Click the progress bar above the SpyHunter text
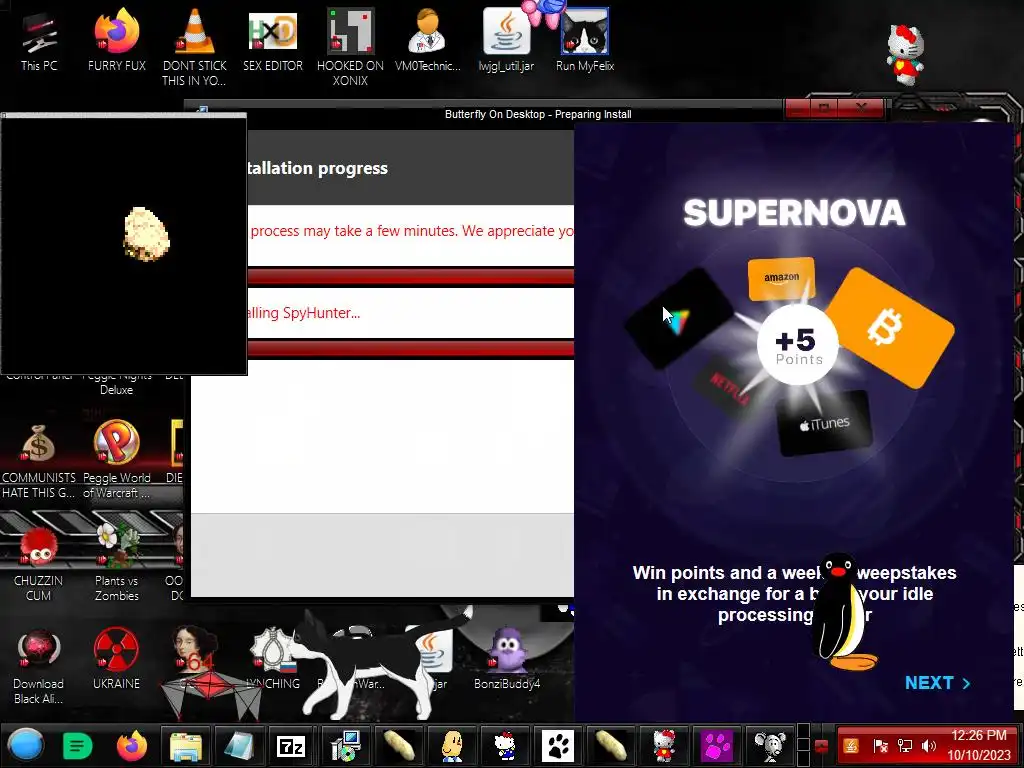1024x768 pixels. point(411,277)
